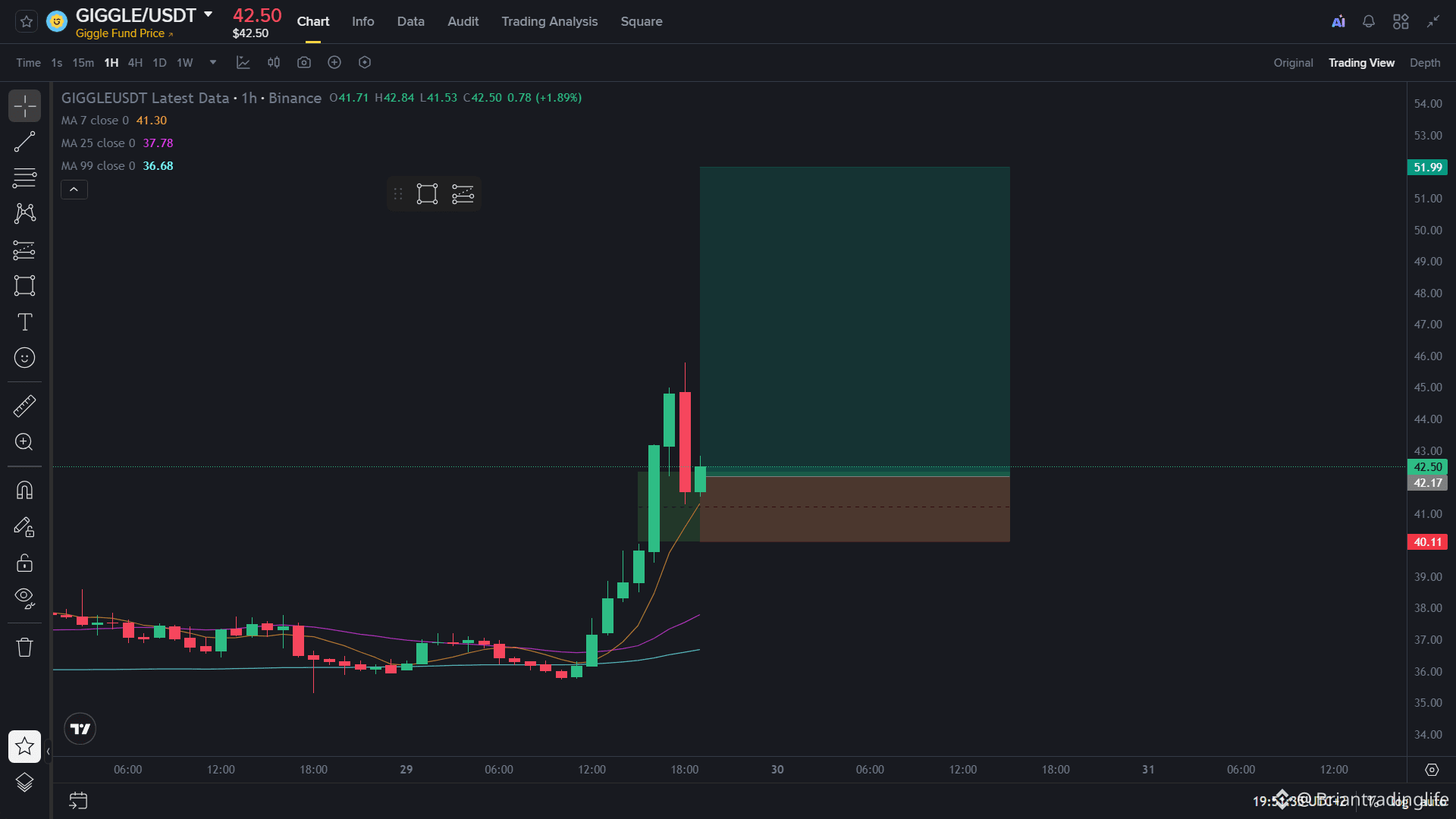Open the multi-chart layout grid icon
1456x819 pixels.
coord(1401,22)
